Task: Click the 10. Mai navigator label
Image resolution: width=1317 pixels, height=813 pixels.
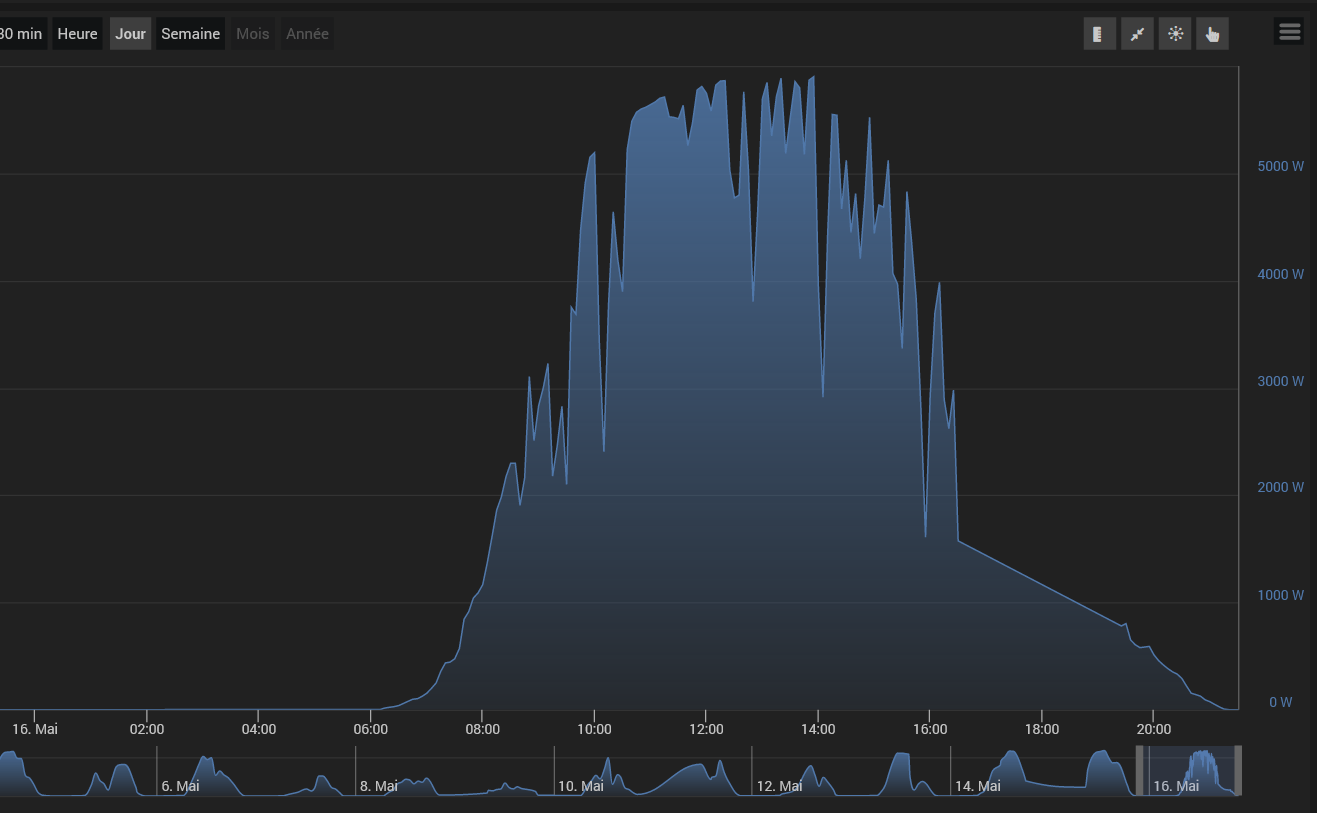Action: [x=581, y=786]
